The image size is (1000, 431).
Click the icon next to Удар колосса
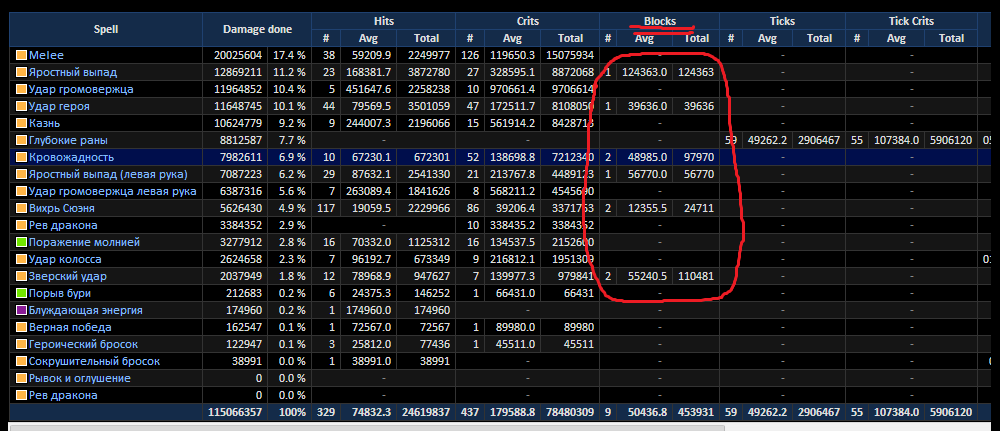(21, 259)
